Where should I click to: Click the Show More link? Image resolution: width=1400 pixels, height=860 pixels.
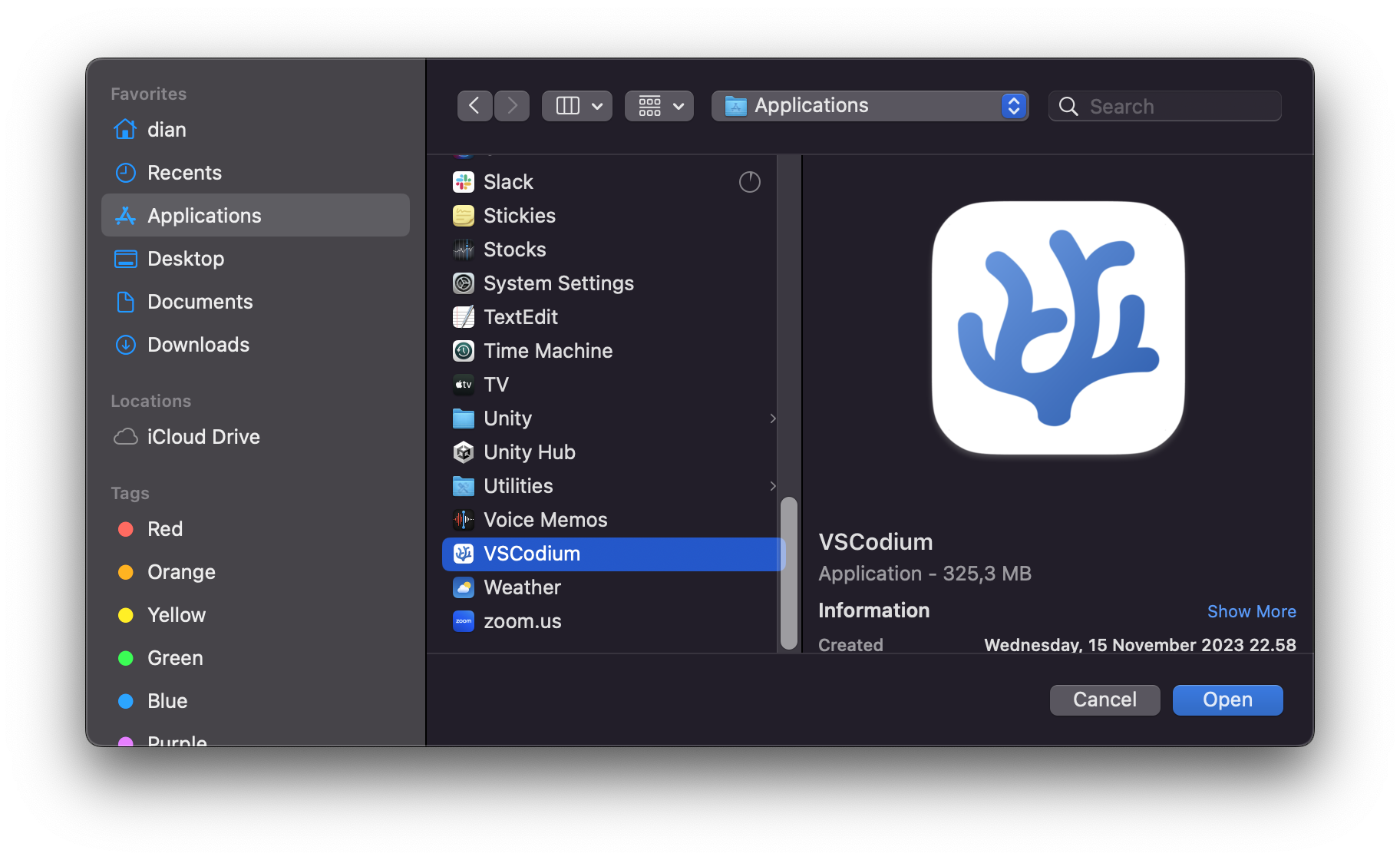1251,611
